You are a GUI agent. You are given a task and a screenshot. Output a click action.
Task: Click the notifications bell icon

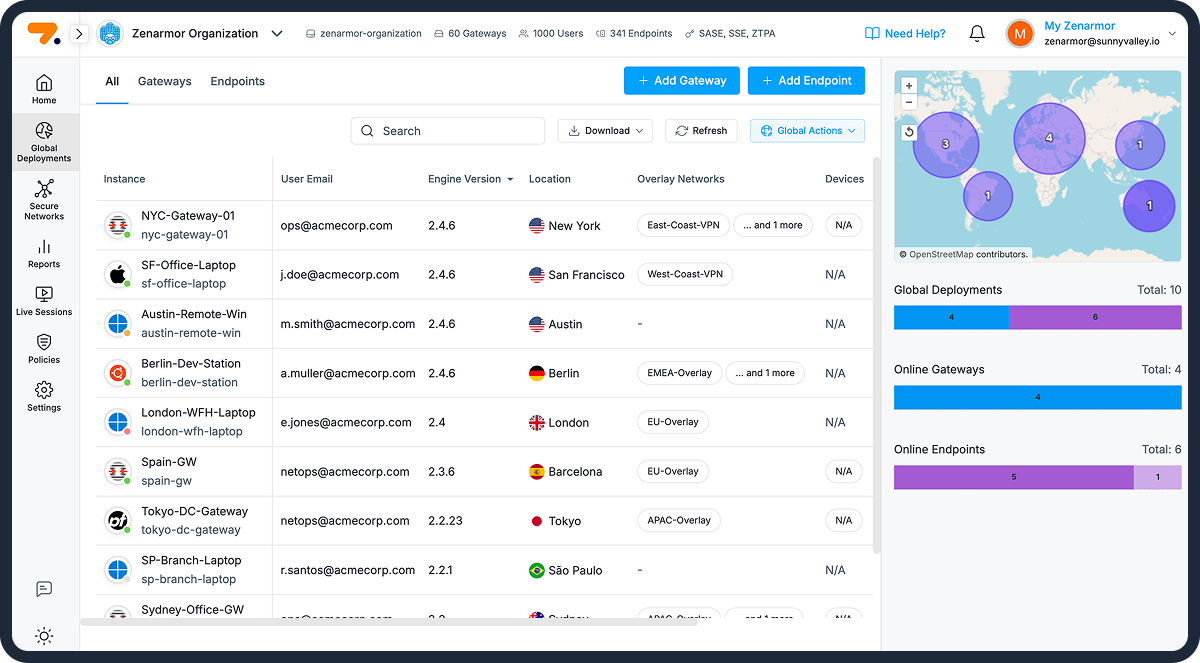click(x=977, y=34)
